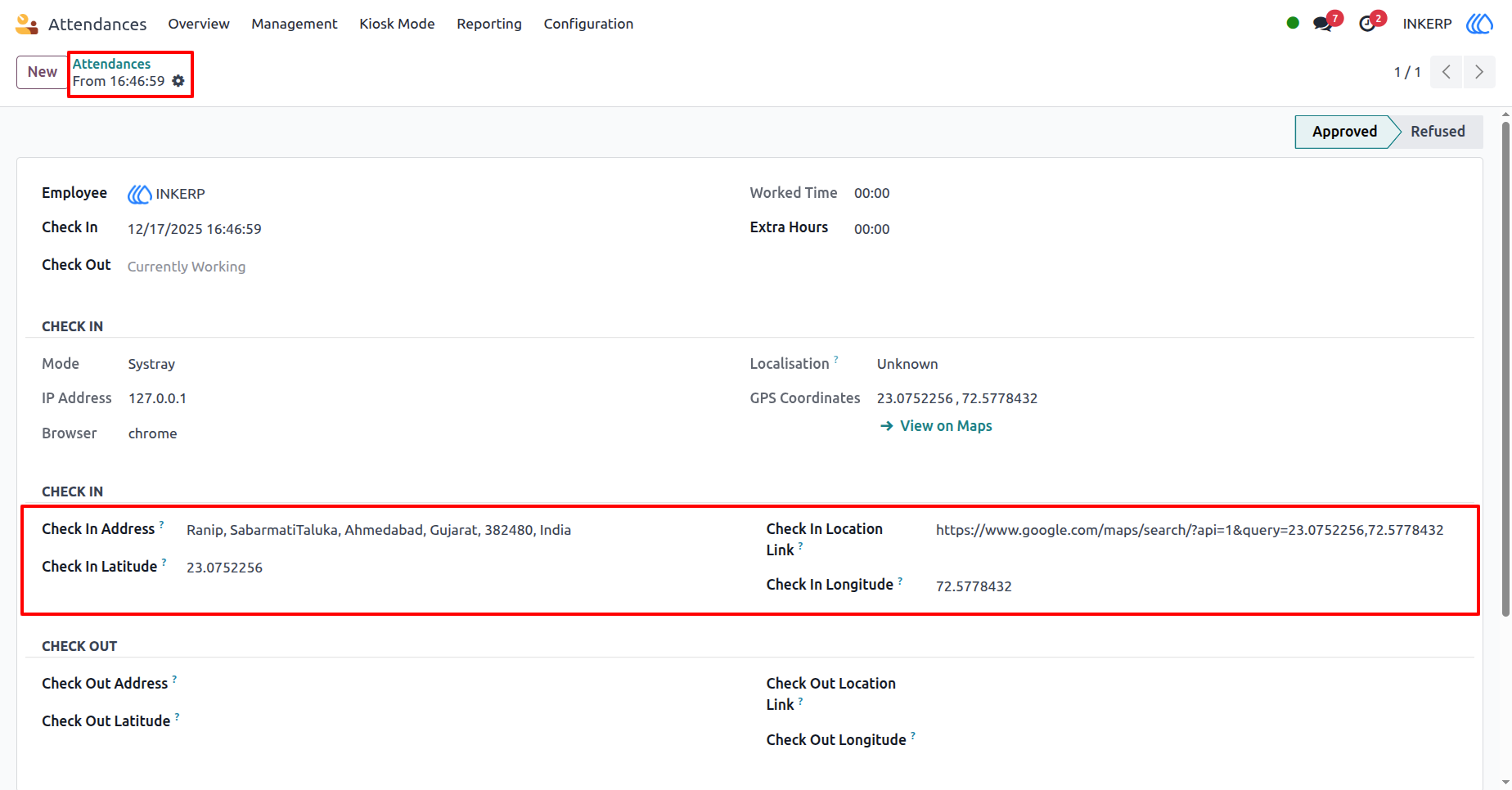Click the Check In Address value
The image size is (1512, 790).
click(x=379, y=530)
